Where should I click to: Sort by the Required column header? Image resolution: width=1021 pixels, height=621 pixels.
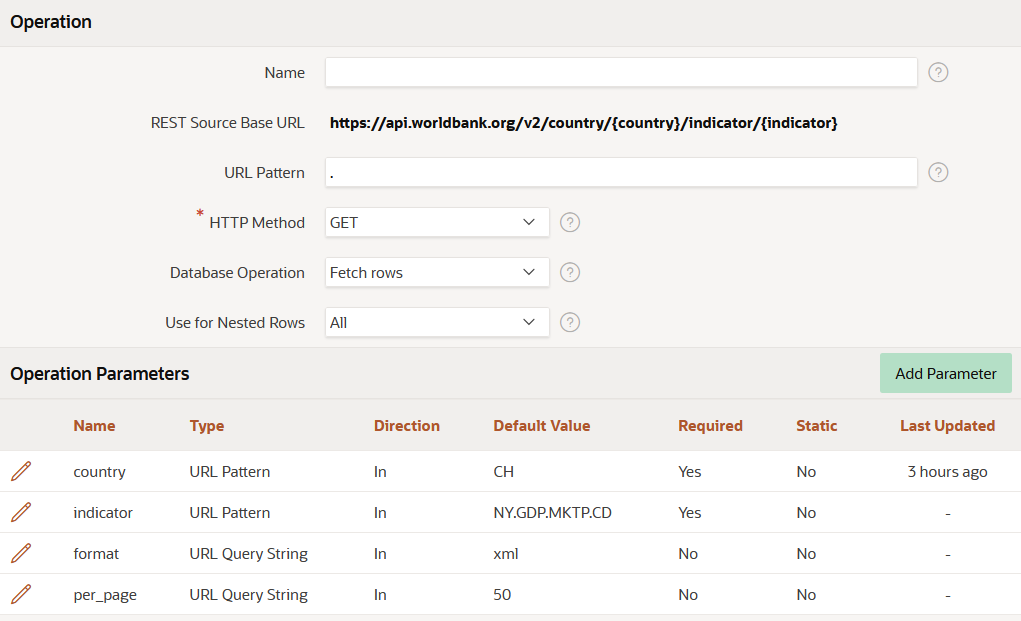[x=710, y=425]
